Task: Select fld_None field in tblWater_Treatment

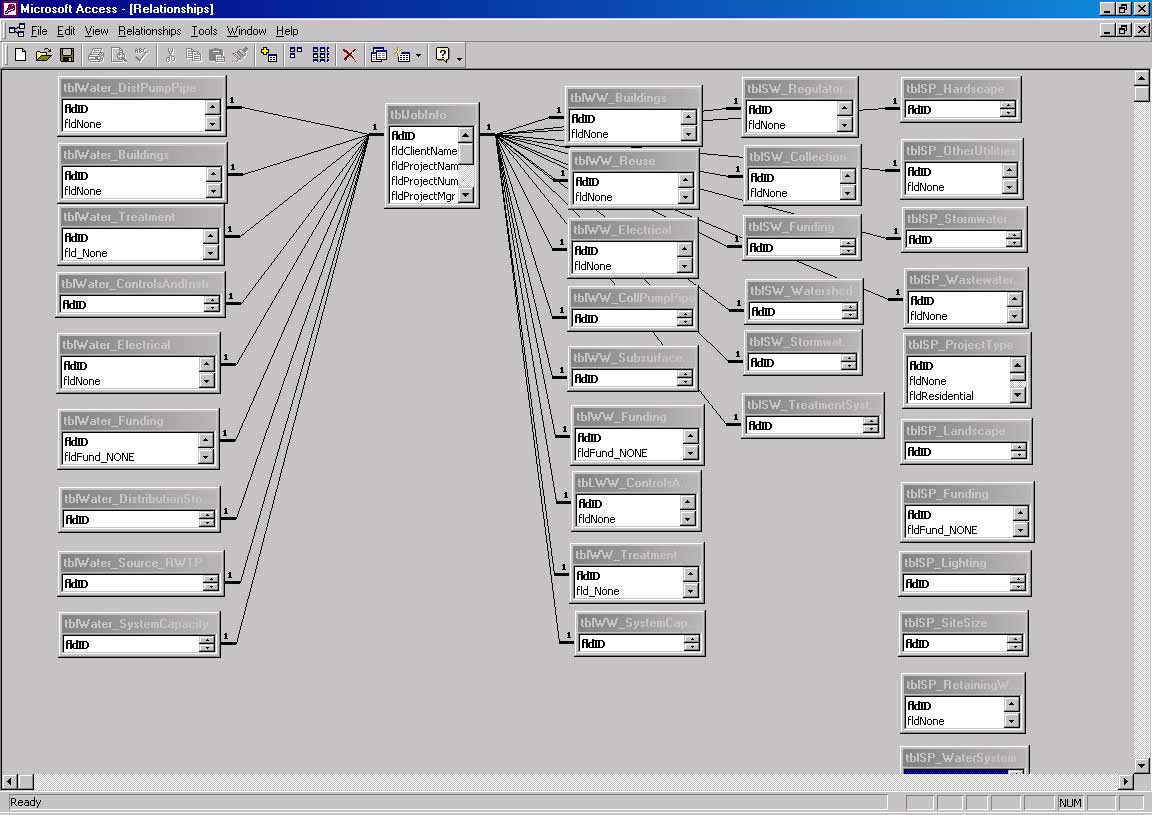Action: click(x=132, y=253)
